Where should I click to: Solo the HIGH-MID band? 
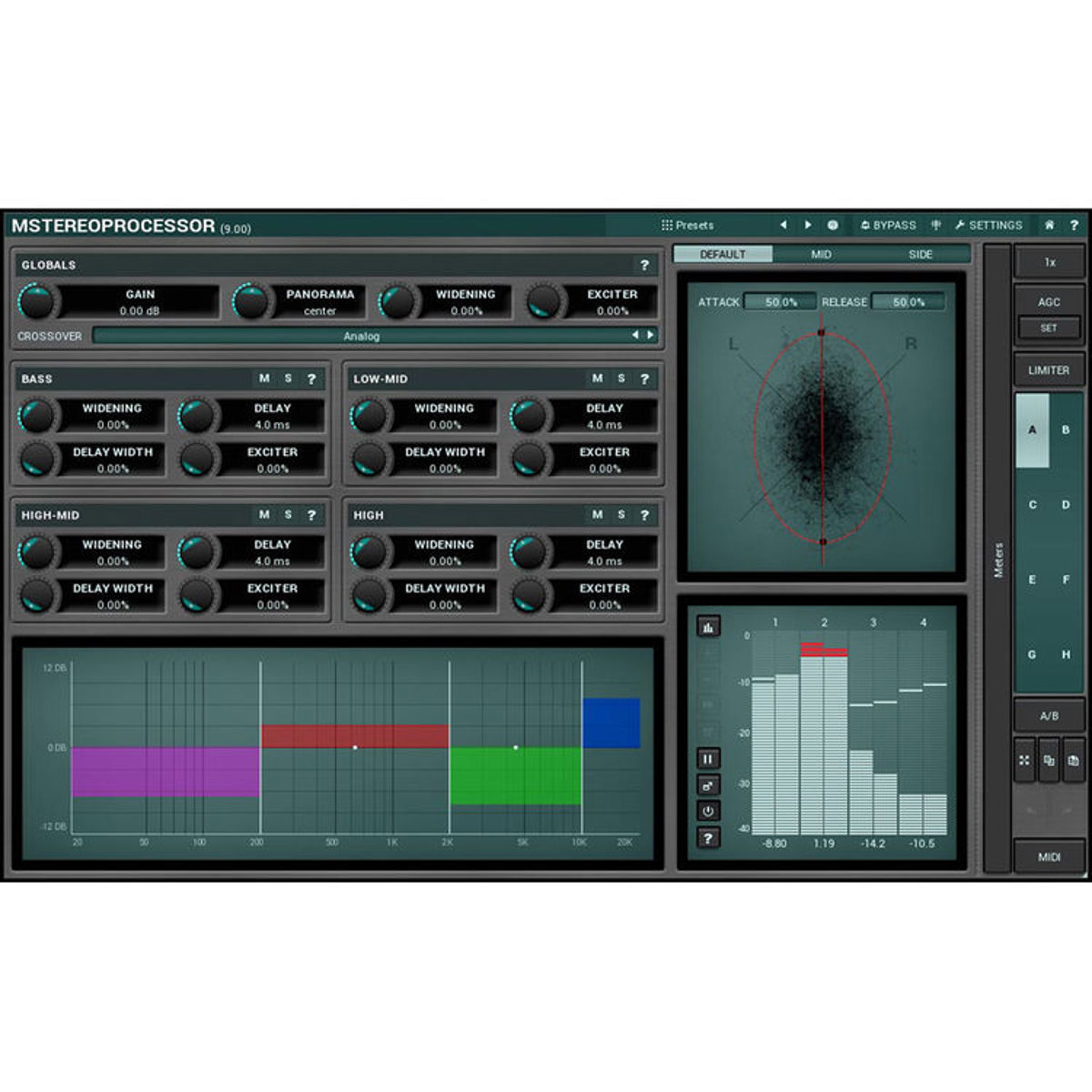288,515
